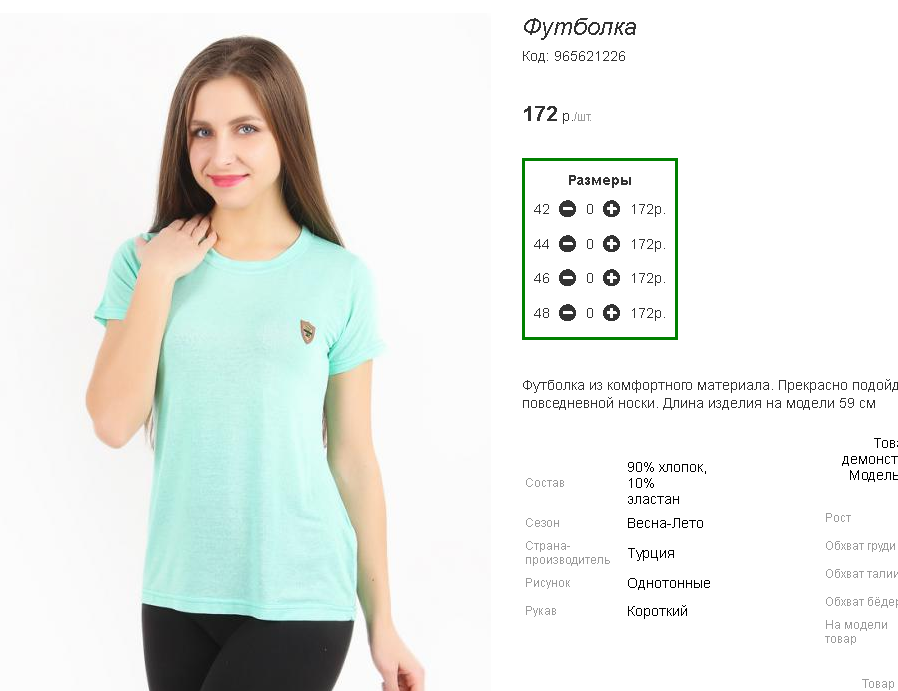Click the Весна-Лето season value

click(665, 523)
